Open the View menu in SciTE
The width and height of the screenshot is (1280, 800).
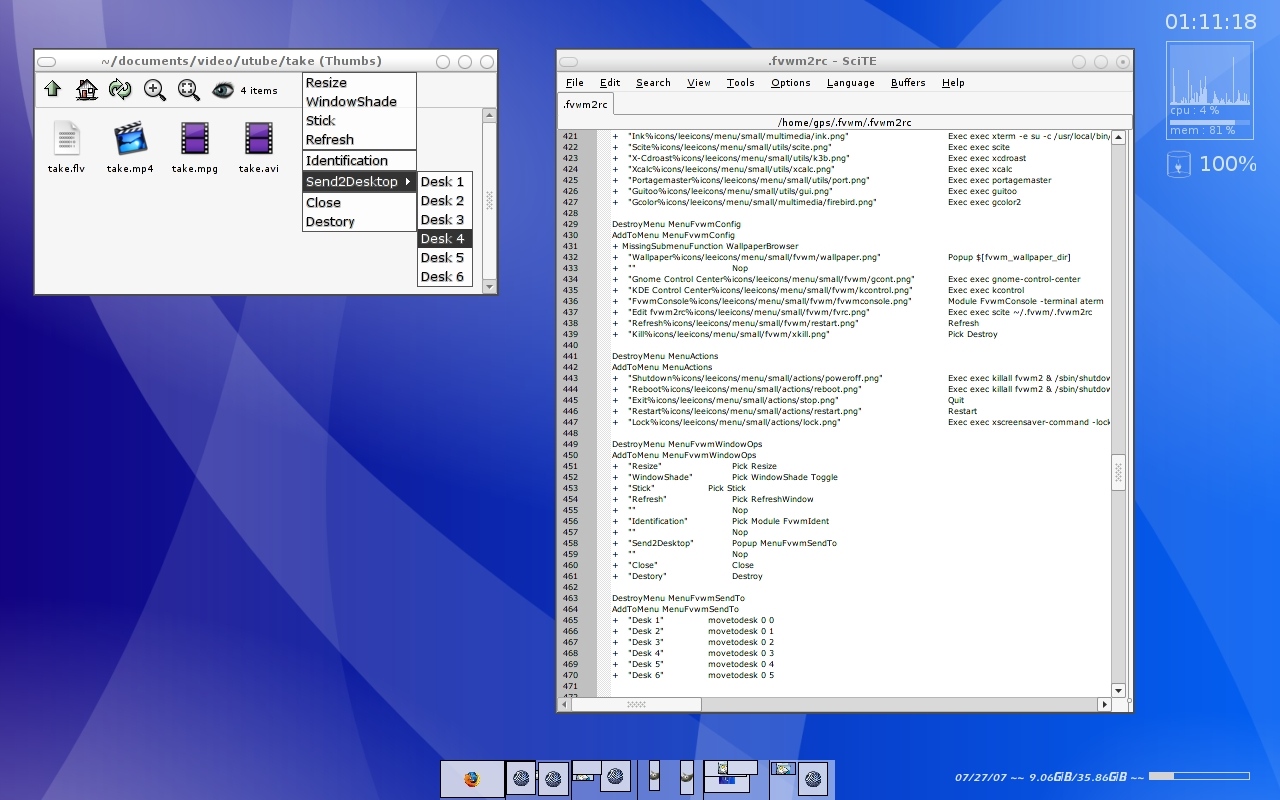699,83
